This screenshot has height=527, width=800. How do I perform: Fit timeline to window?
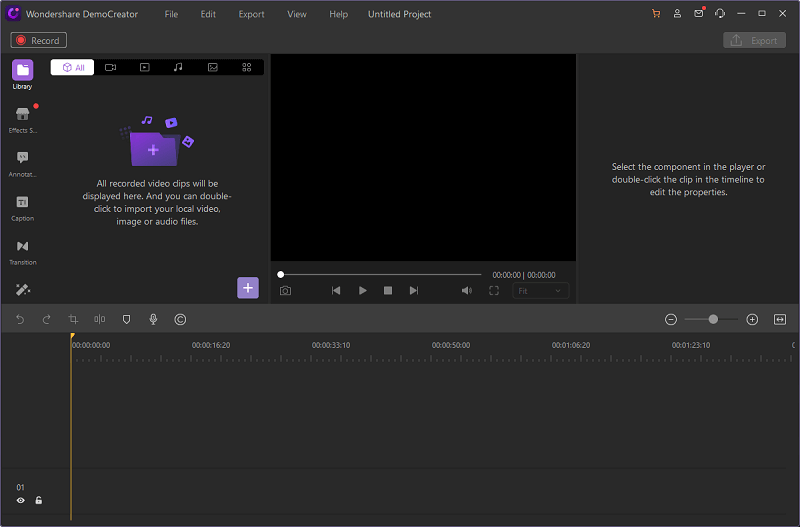pos(780,319)
